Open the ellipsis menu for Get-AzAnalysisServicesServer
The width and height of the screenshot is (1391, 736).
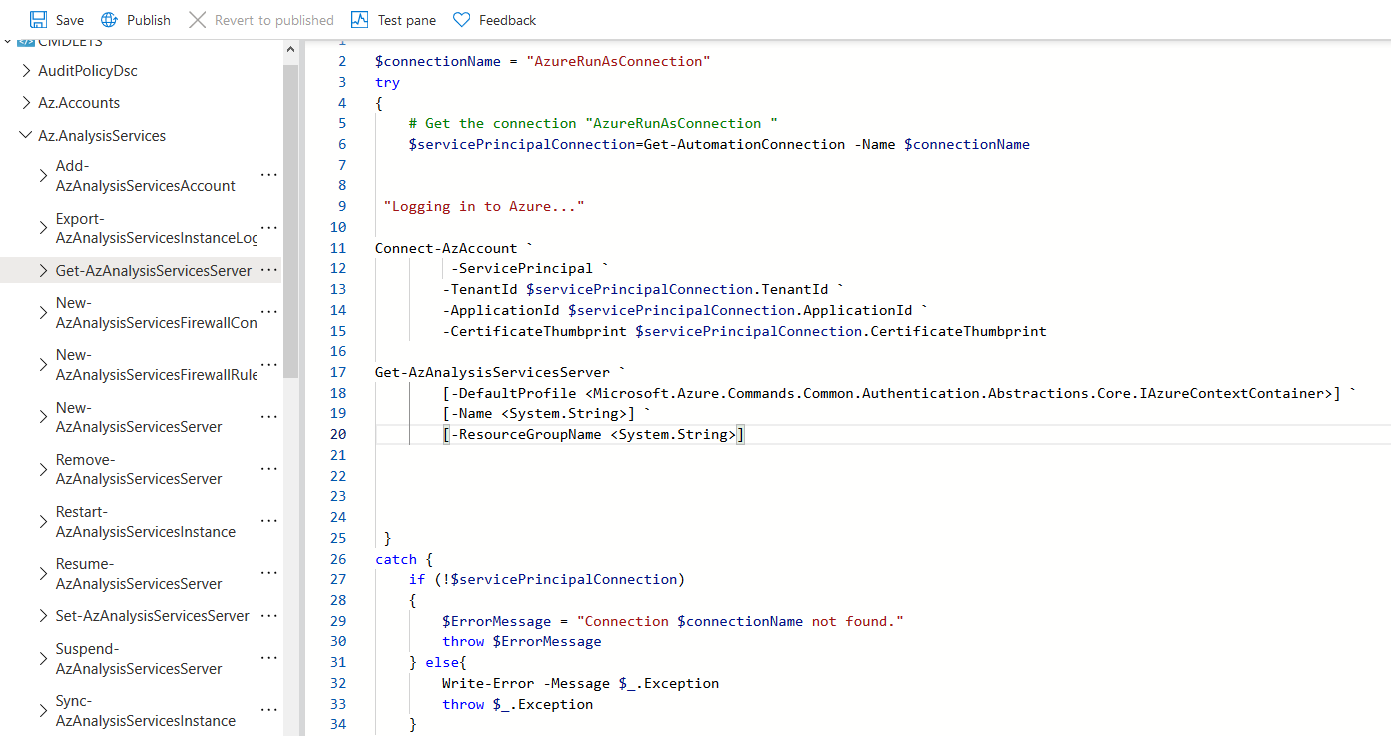click(x=269, y=270)
